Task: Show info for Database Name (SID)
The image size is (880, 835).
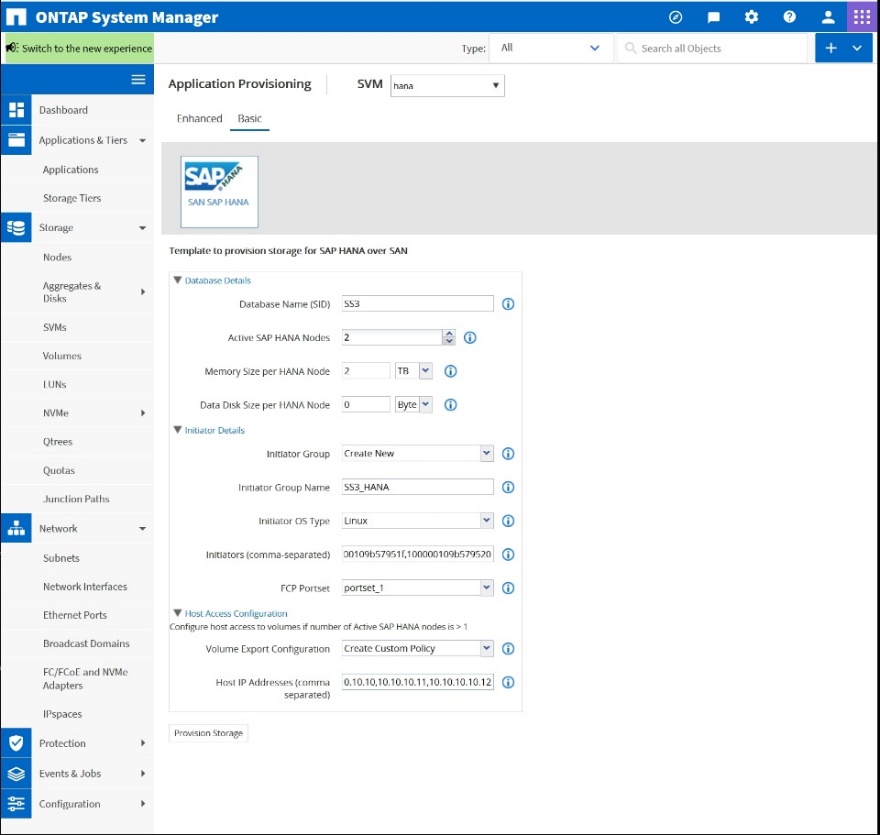Action: tap(508, 304)
